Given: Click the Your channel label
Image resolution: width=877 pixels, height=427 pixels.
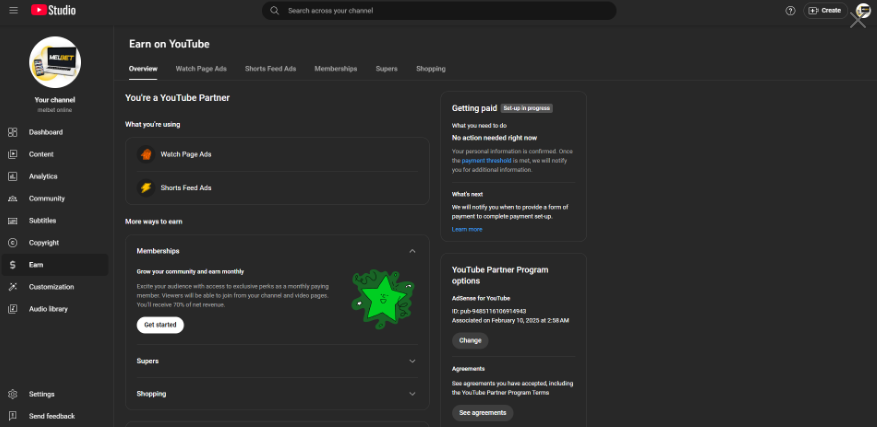Looking at the screenshot, I should pyautogui.click(x=55, y=100).
